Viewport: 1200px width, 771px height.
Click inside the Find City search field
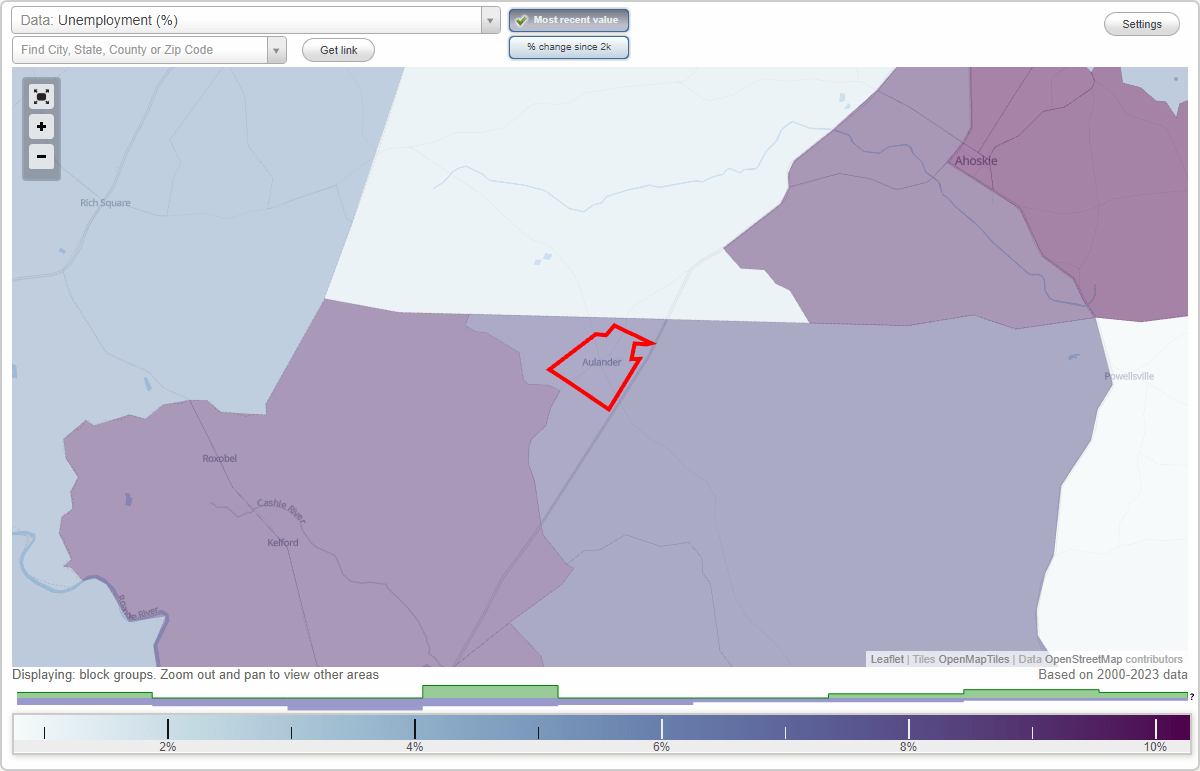coord(140,49)
